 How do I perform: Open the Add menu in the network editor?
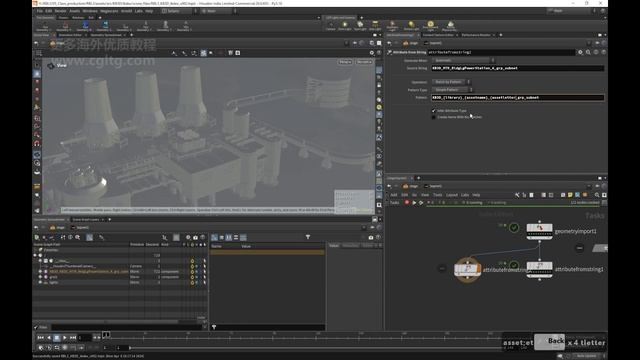393,195
